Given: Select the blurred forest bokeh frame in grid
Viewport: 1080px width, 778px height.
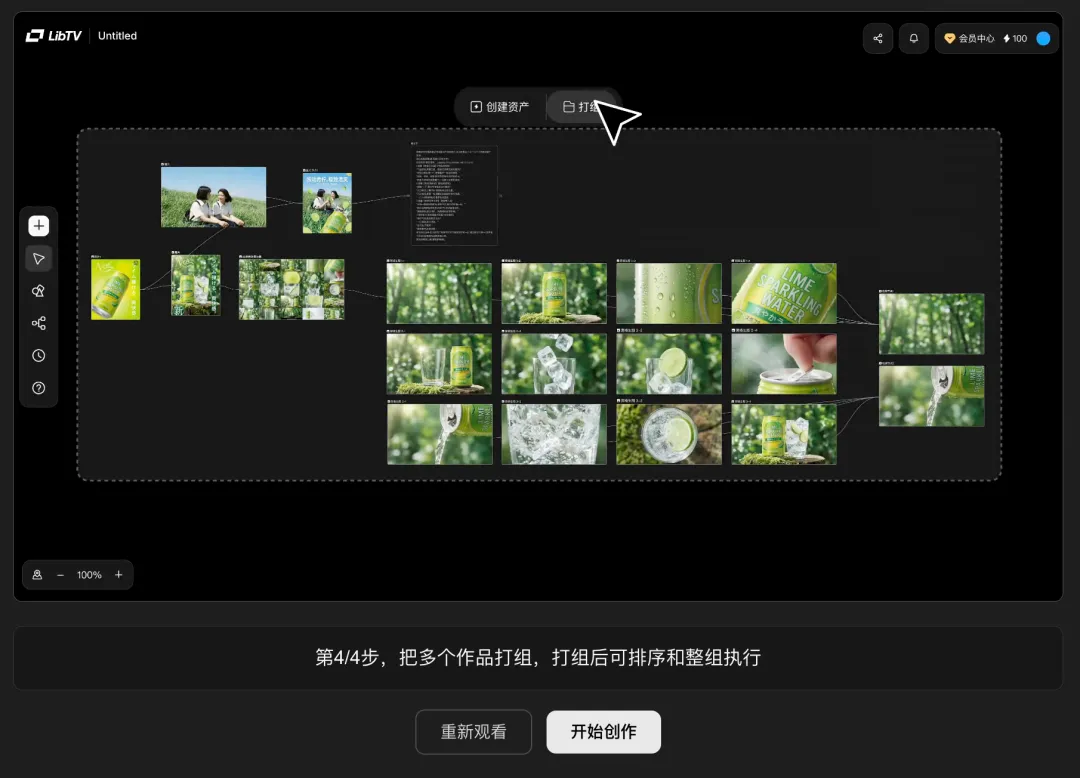Looking at the screenshot, I should (439, 293).
